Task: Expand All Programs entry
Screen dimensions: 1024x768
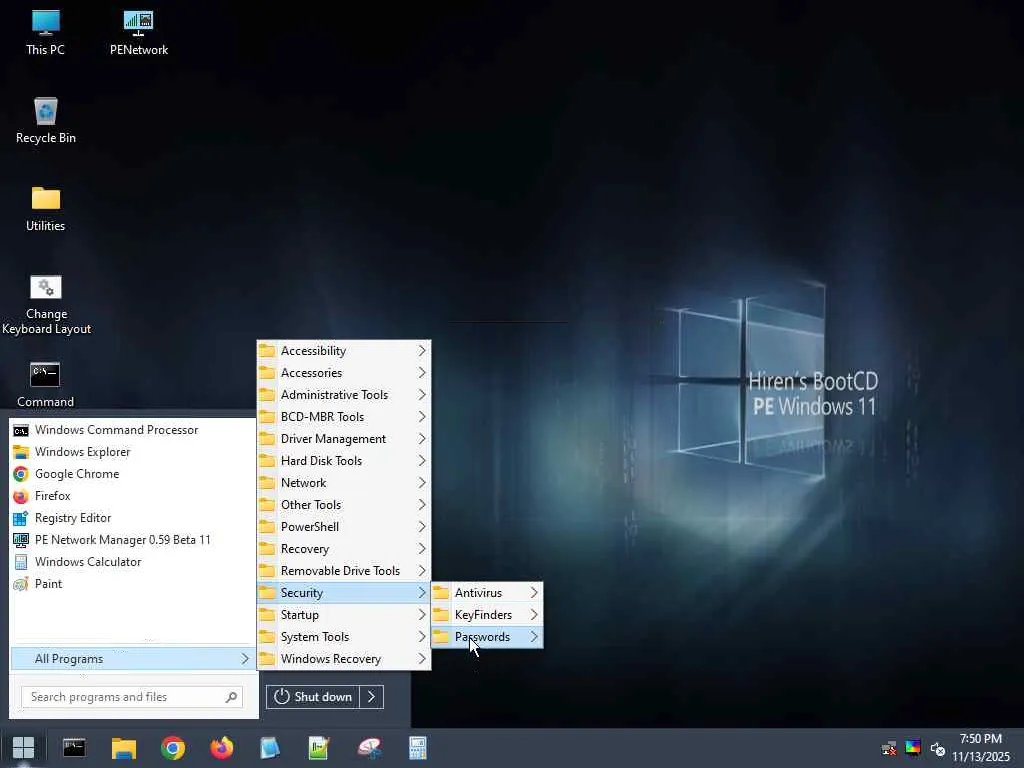Action: (x=132, y=659)
